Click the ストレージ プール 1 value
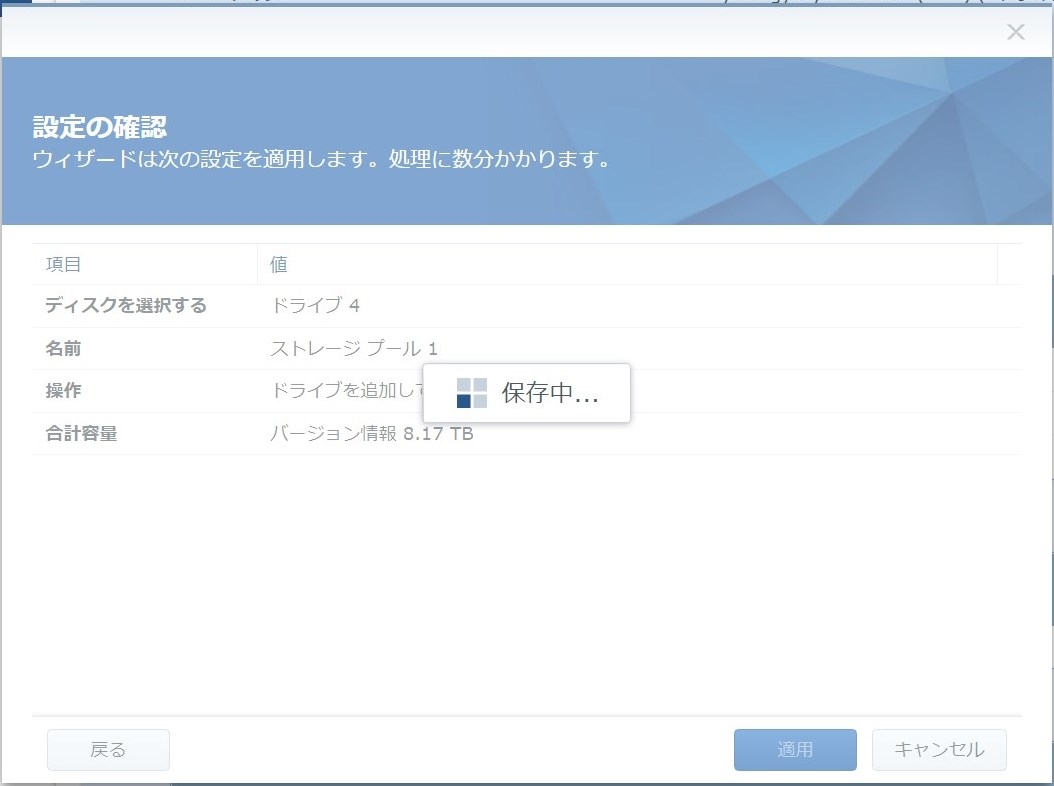The width and height of the screenshot is (1054, 786). (x=354, y=349)
